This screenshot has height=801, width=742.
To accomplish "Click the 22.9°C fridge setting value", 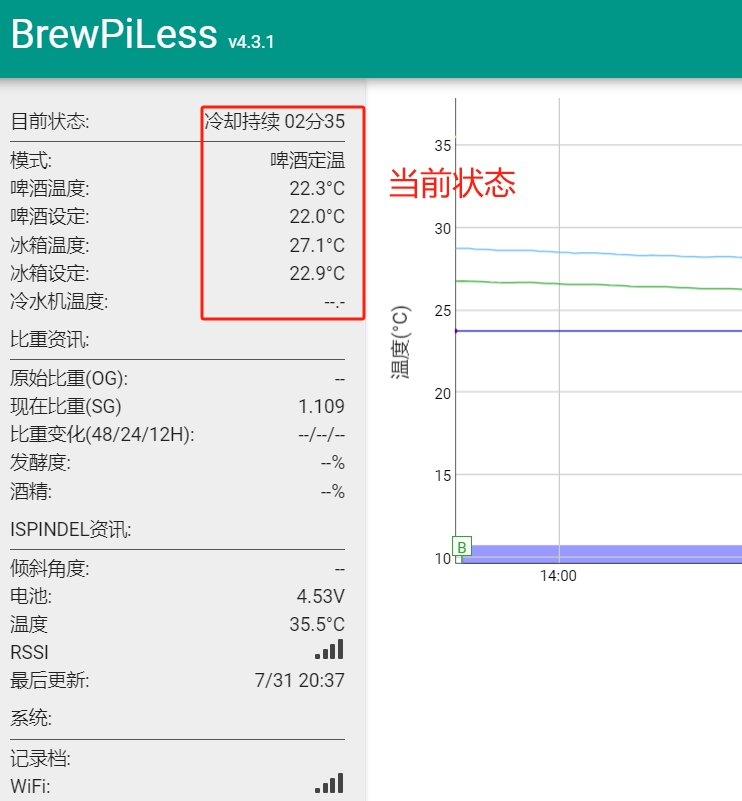I will point(317,273).
